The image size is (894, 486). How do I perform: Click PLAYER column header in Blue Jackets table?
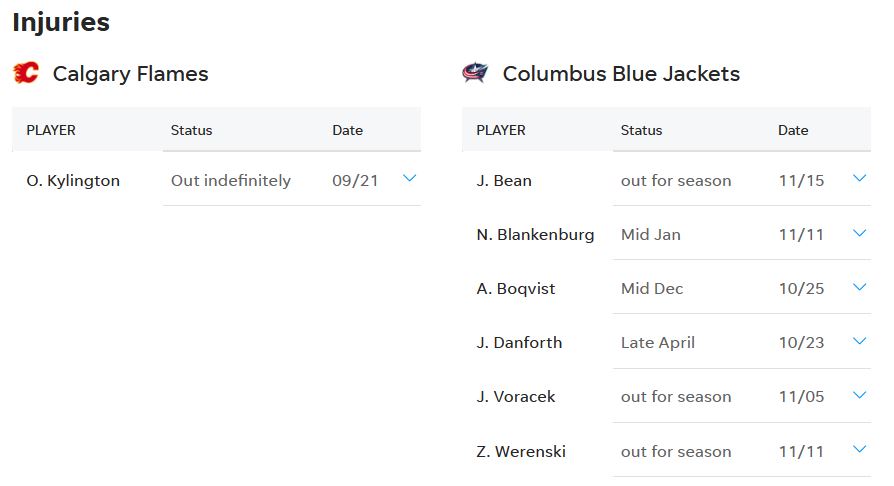click(x=501, y=130)
